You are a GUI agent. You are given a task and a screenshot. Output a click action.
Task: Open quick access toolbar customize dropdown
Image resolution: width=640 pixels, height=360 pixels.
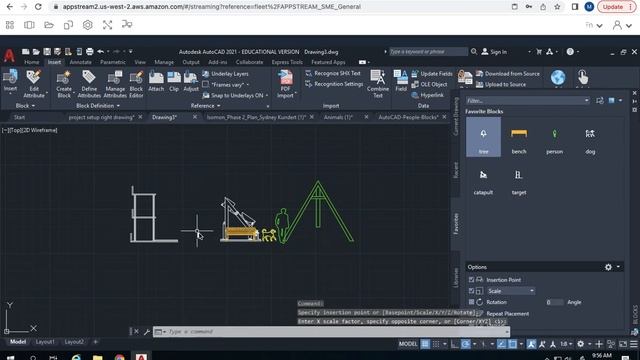tap(131, 51)
